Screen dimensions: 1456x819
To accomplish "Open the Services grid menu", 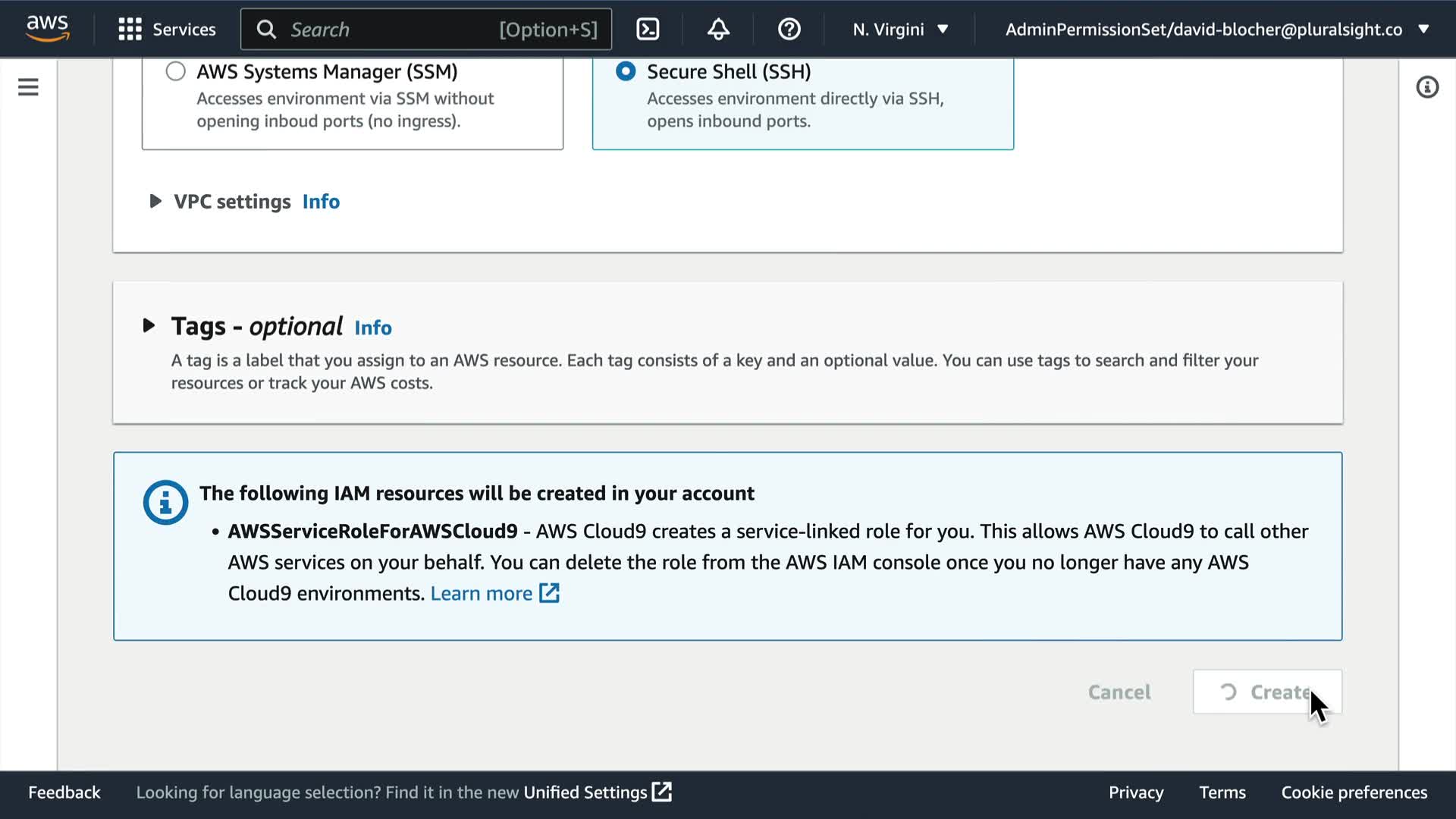I will click(x=167, y=30).
